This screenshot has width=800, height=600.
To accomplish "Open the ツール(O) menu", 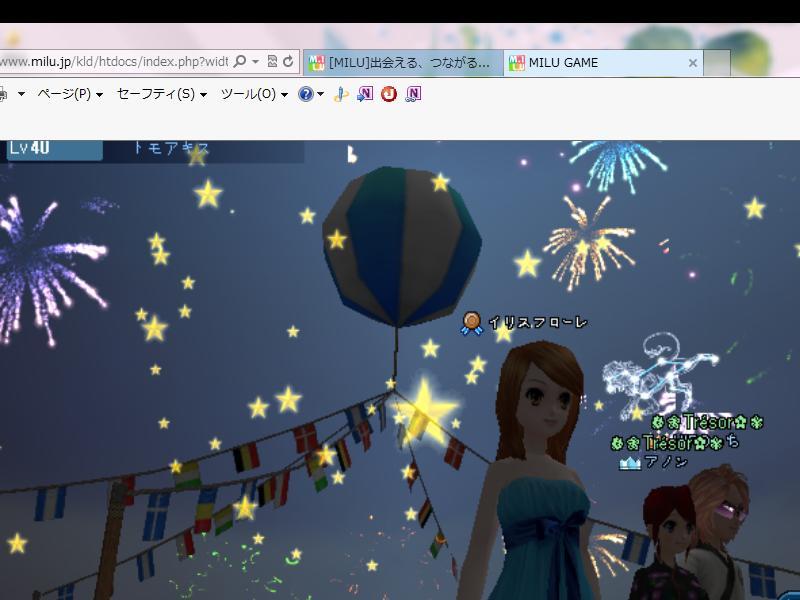I will (254, 94).
